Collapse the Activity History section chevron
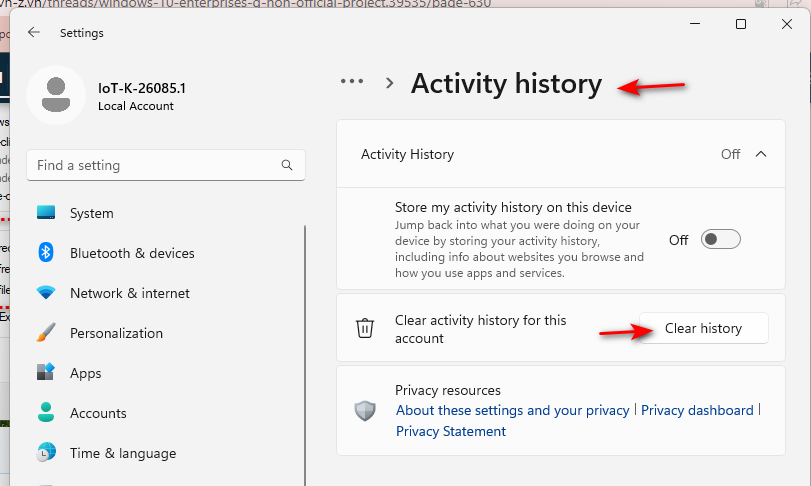Screen dimensions: 811x486 click(x=761, y=154)
